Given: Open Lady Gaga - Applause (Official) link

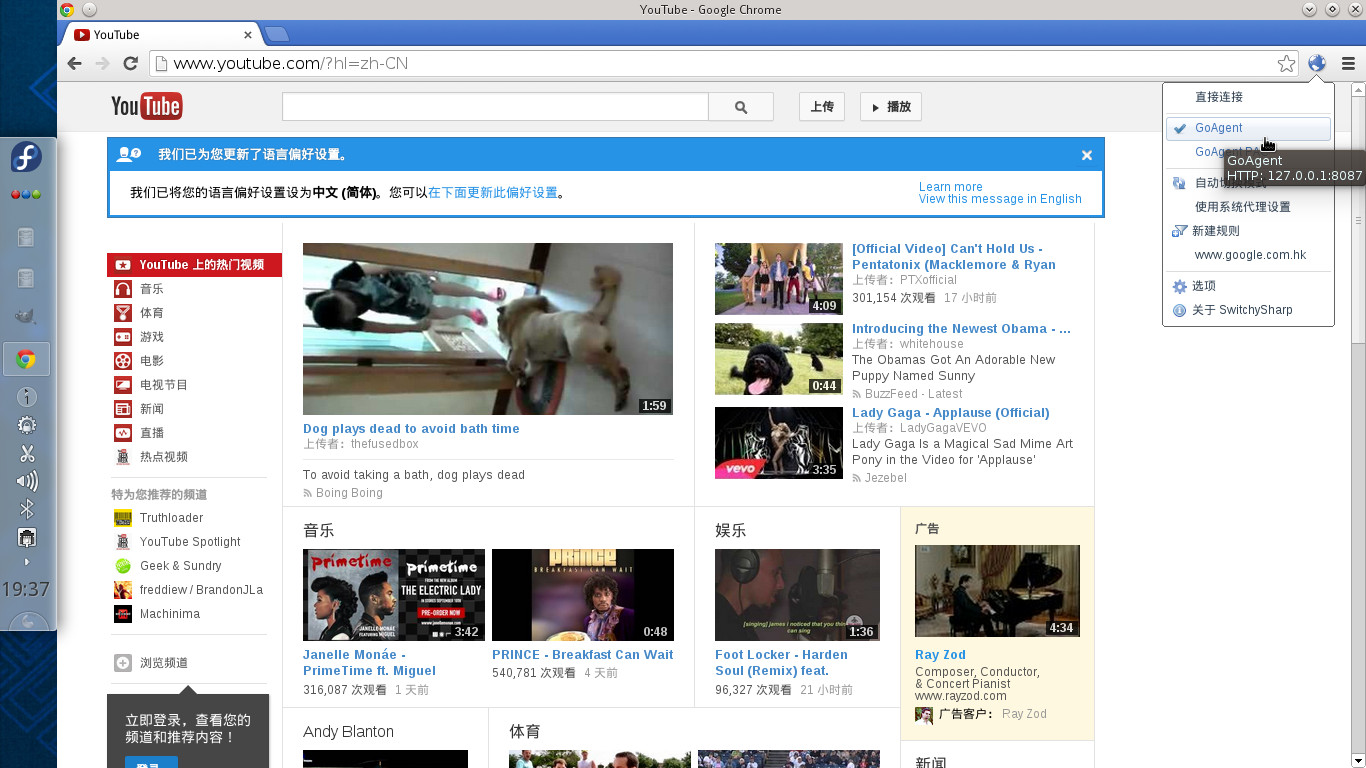Looking at the screenshot, I should [950, 413].
